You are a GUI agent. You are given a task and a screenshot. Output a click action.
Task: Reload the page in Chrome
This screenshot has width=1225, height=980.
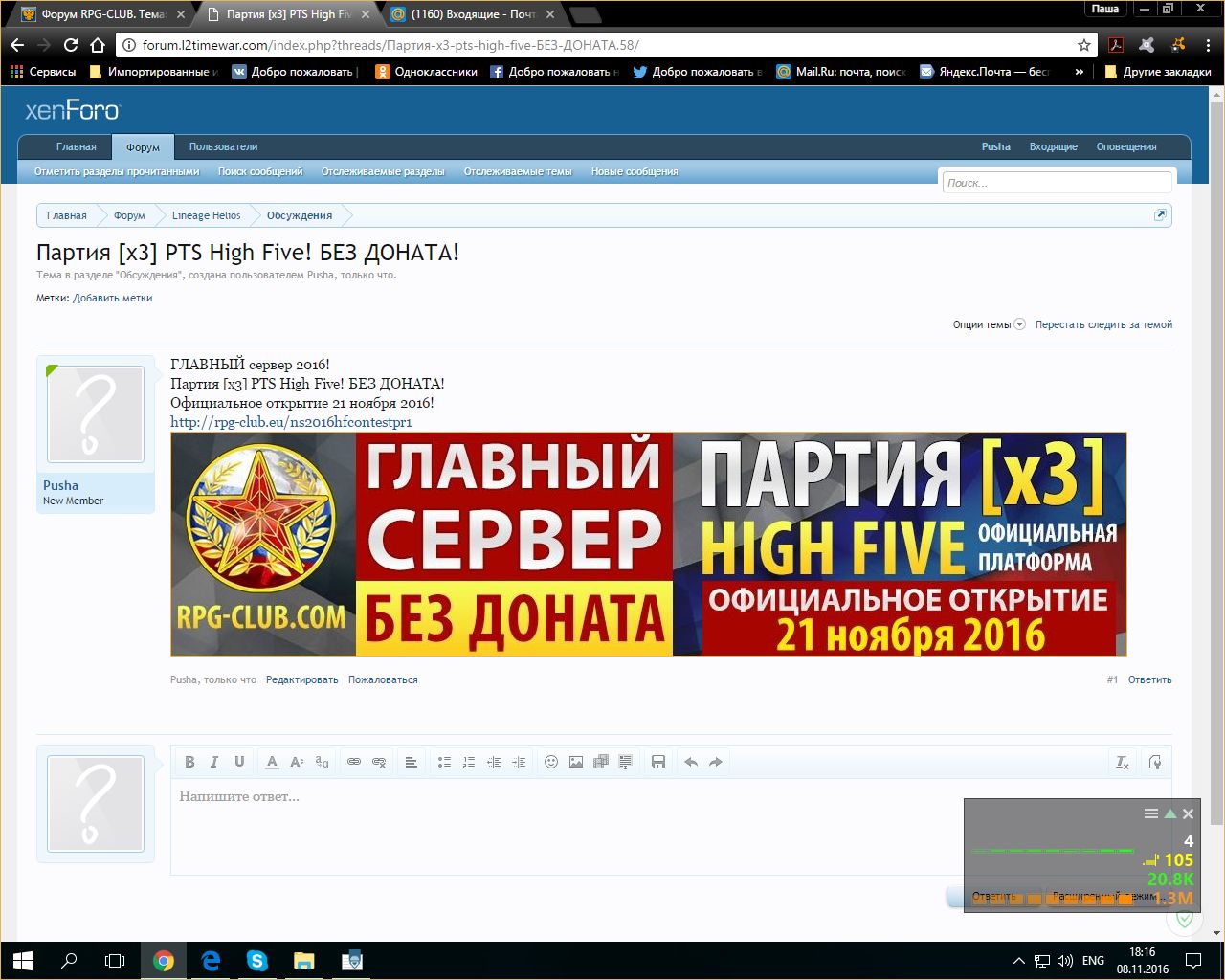click(70, 45)
